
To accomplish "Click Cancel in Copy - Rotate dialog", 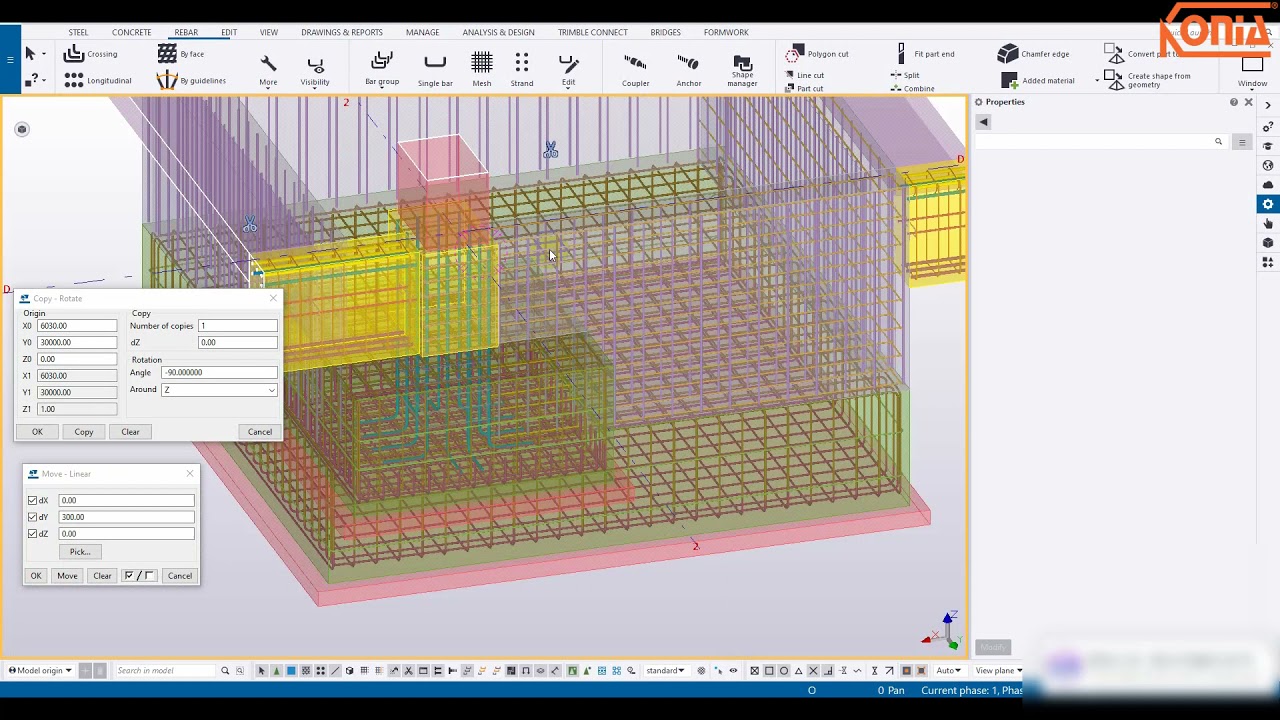I will point(260,432).
